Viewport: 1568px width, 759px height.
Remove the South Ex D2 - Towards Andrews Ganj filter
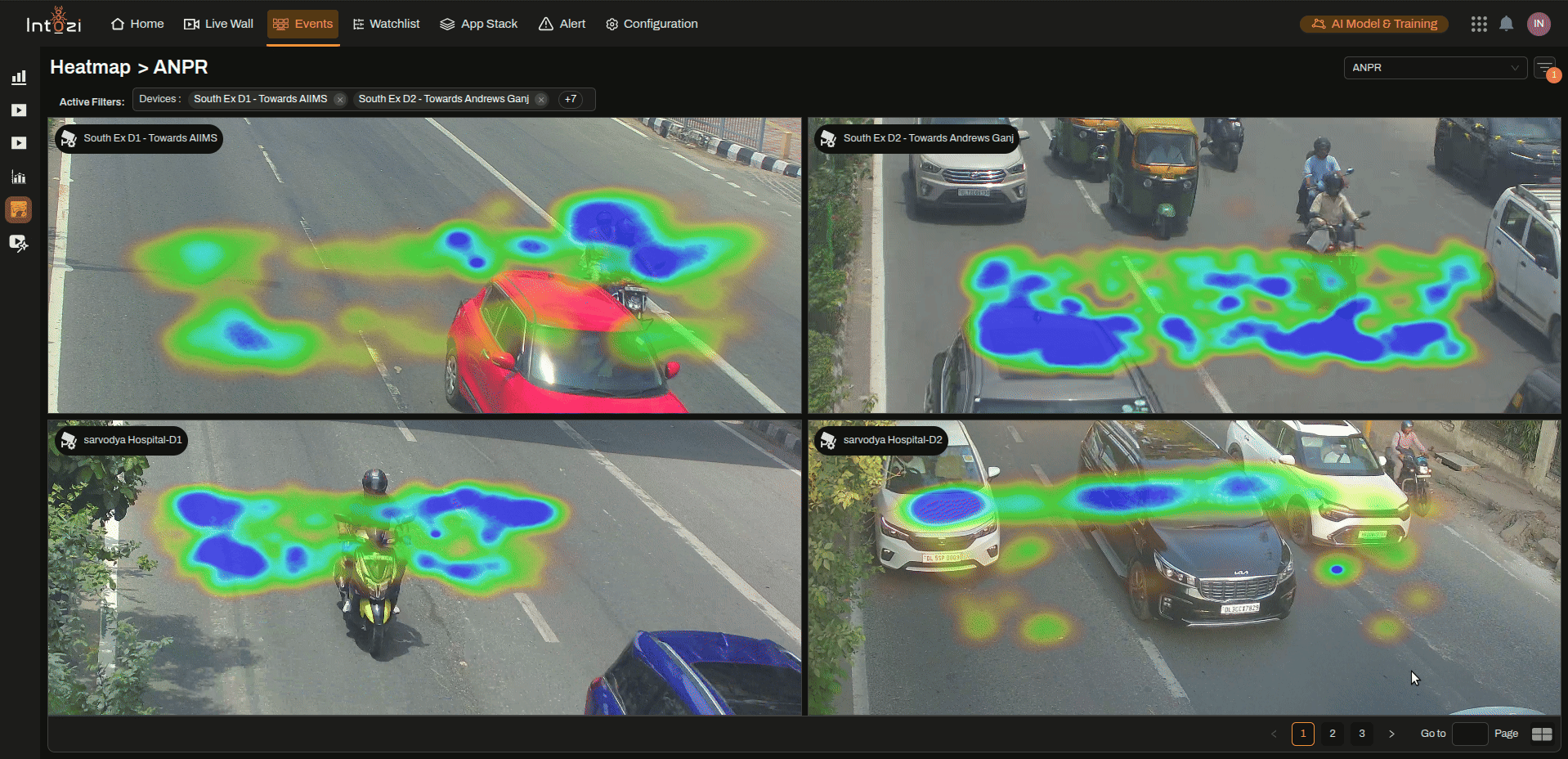click(x=540, y=99)
